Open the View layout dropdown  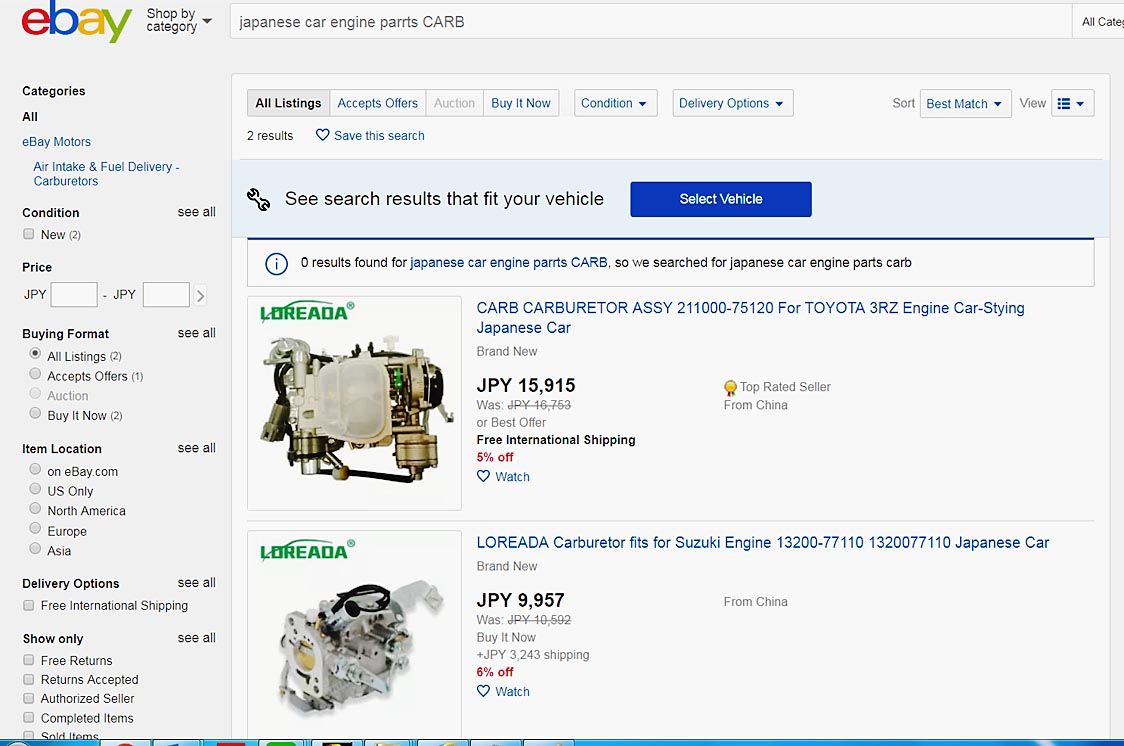(x=1073, y=103)
